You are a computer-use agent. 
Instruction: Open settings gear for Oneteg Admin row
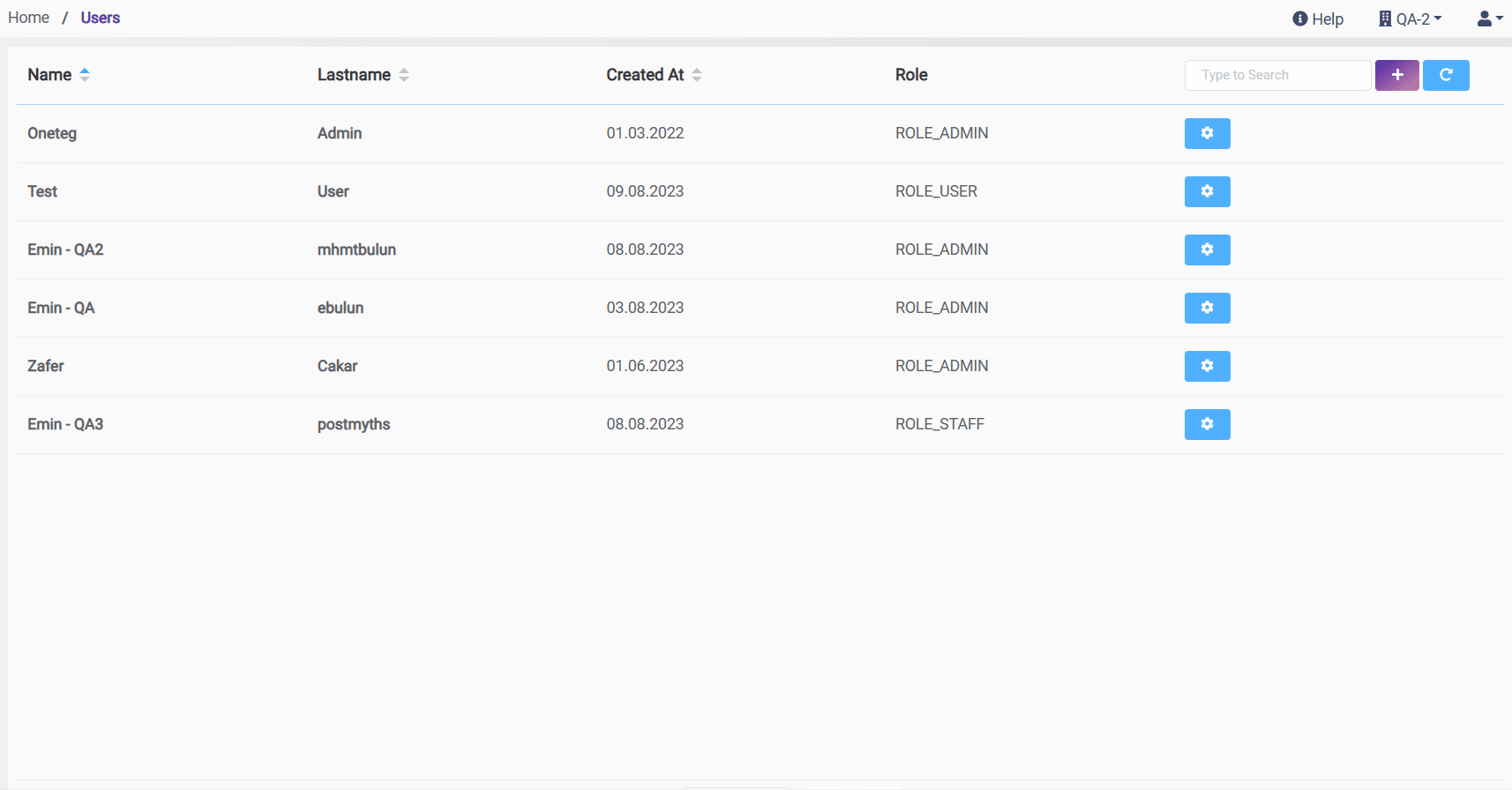[1207, 133]
